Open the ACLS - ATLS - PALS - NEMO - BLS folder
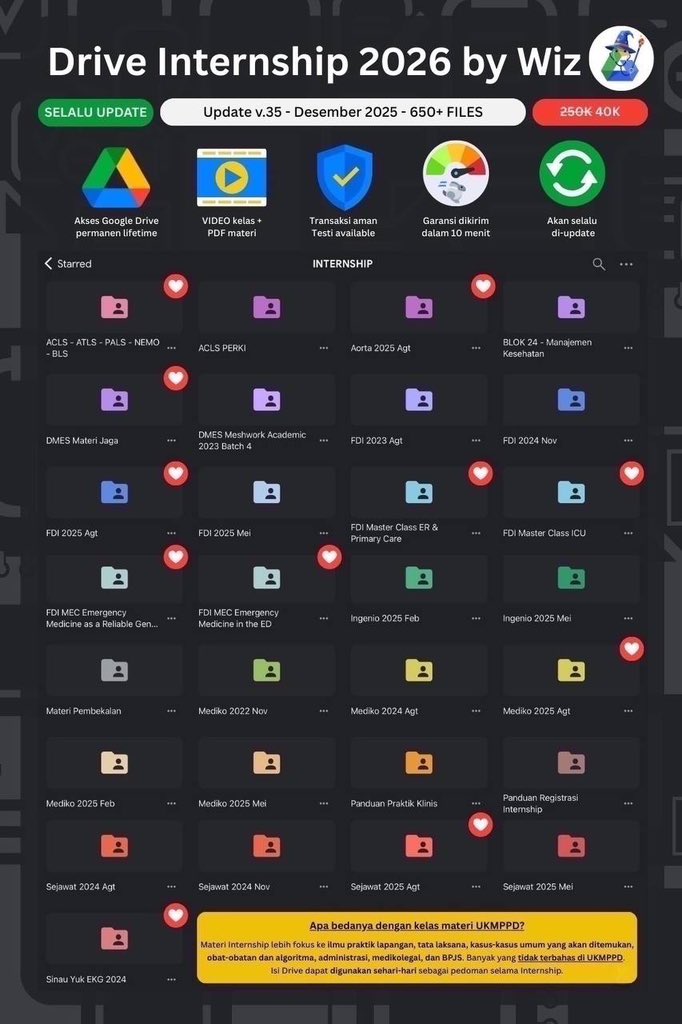Image resolution: width=682 pixels, height=1024 pixels. (114, 319)
